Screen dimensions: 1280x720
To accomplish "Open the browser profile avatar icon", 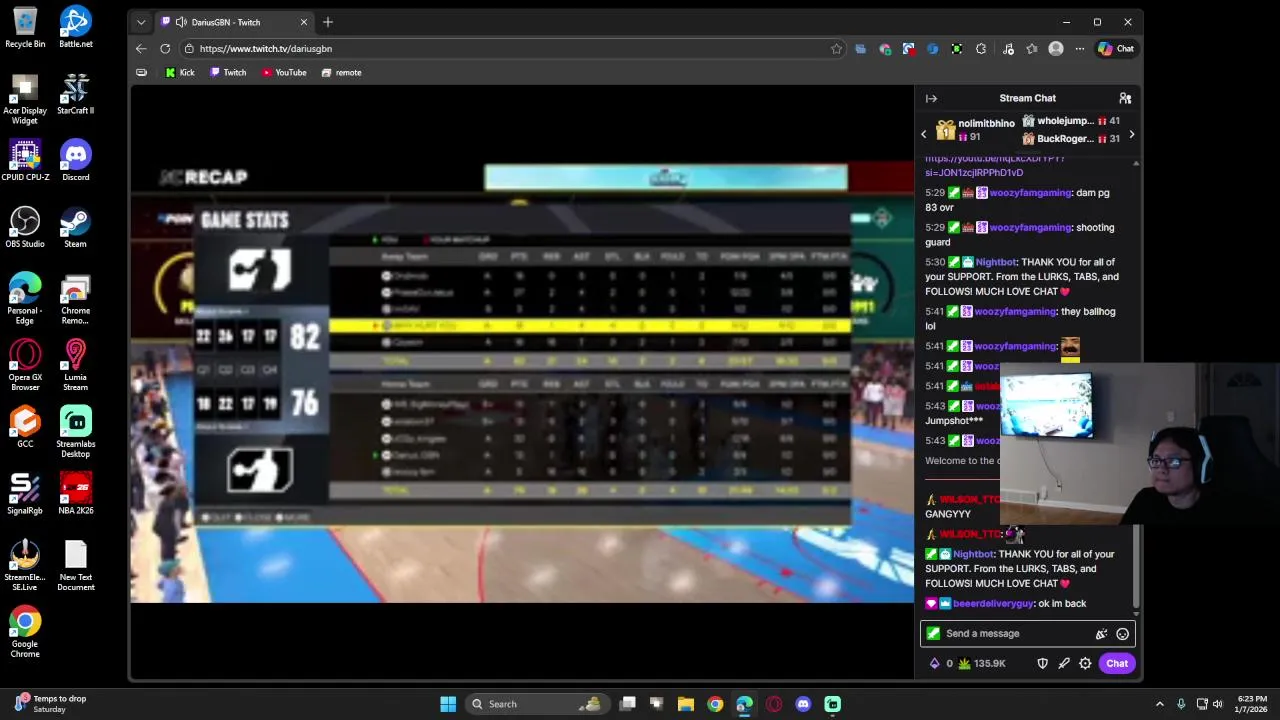I will pos(1056,48).
